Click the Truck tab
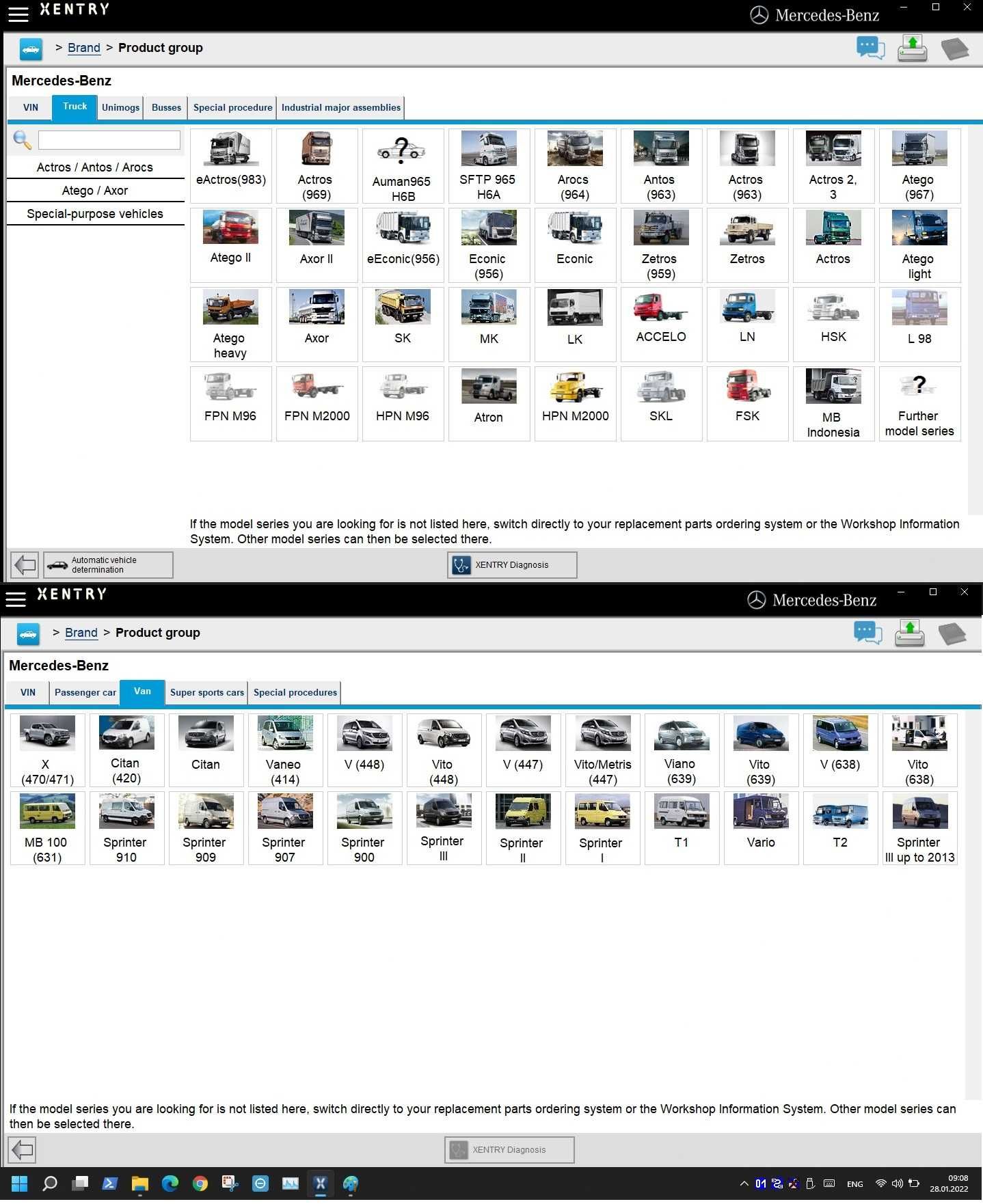This screenshot has height=1204, width=983. (75, 107)
